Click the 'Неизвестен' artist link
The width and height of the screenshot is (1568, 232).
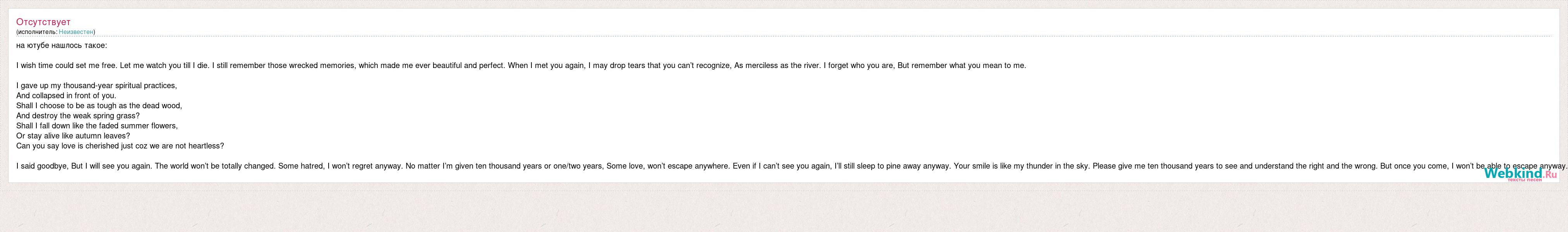point(76,32)
